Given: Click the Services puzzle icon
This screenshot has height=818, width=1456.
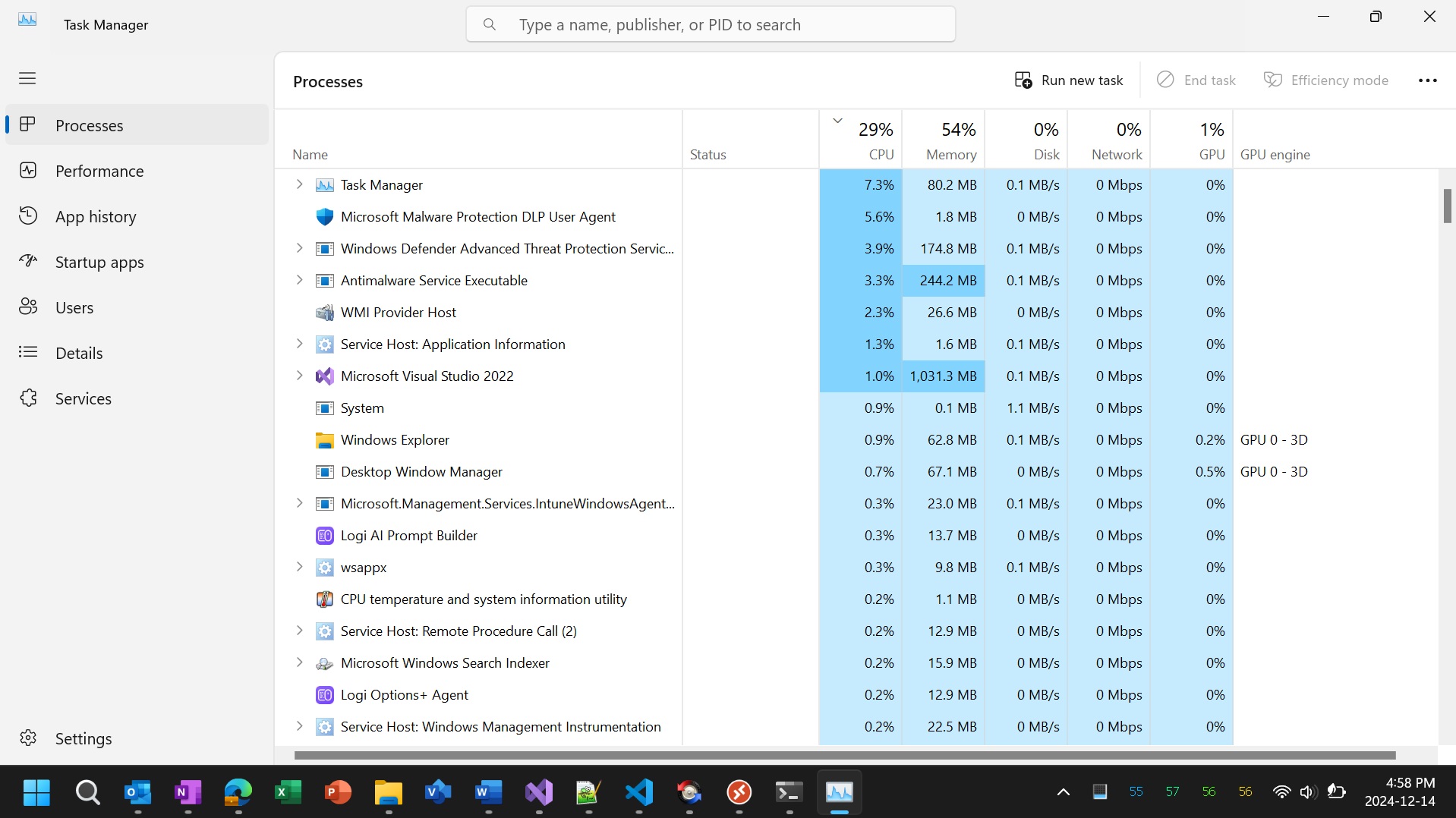Looking at the screenshot, I should 28,398.
